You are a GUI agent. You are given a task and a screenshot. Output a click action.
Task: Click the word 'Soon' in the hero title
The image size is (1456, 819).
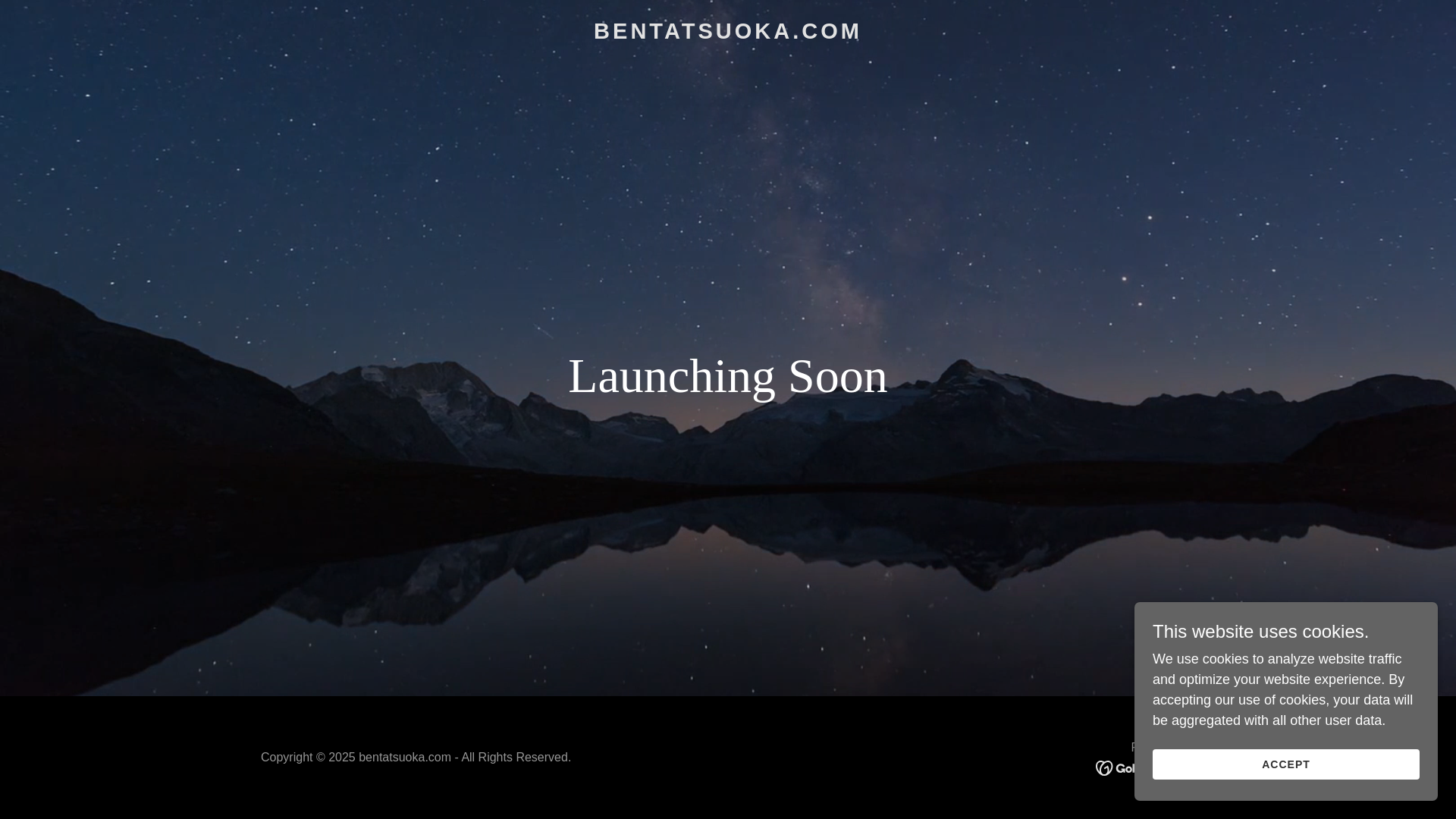point(837,376)
